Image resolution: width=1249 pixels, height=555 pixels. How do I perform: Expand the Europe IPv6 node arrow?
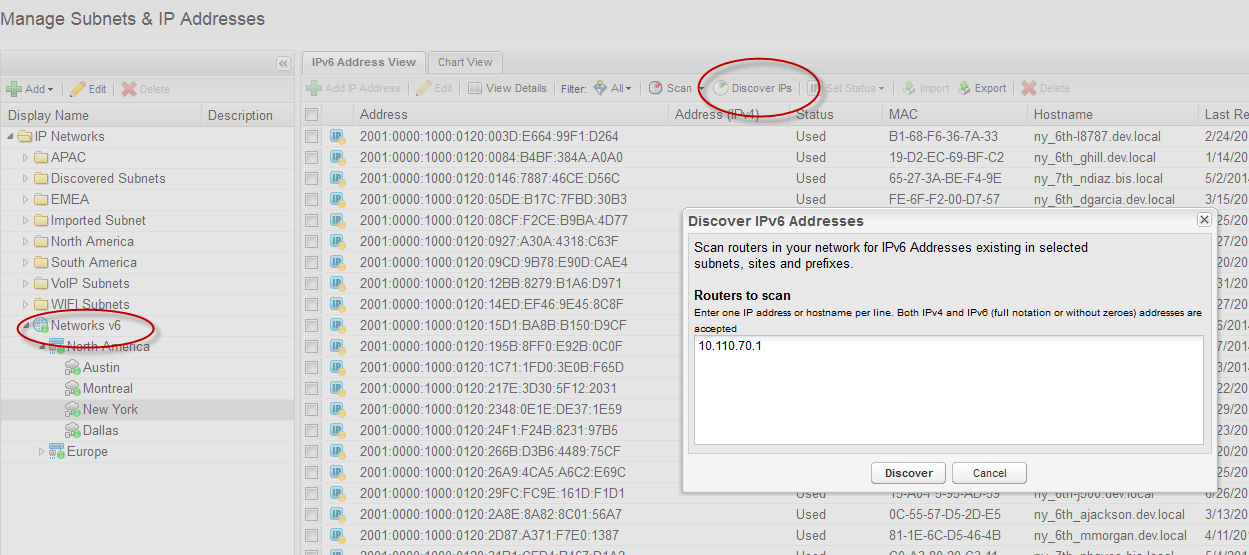pos(42,451)
